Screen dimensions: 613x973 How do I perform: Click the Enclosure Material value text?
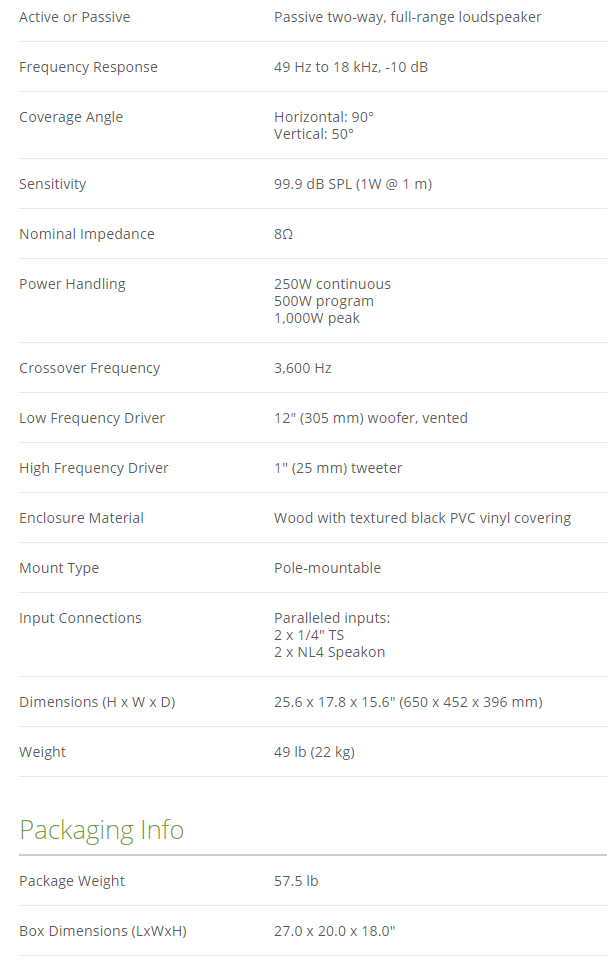point(422,518)
